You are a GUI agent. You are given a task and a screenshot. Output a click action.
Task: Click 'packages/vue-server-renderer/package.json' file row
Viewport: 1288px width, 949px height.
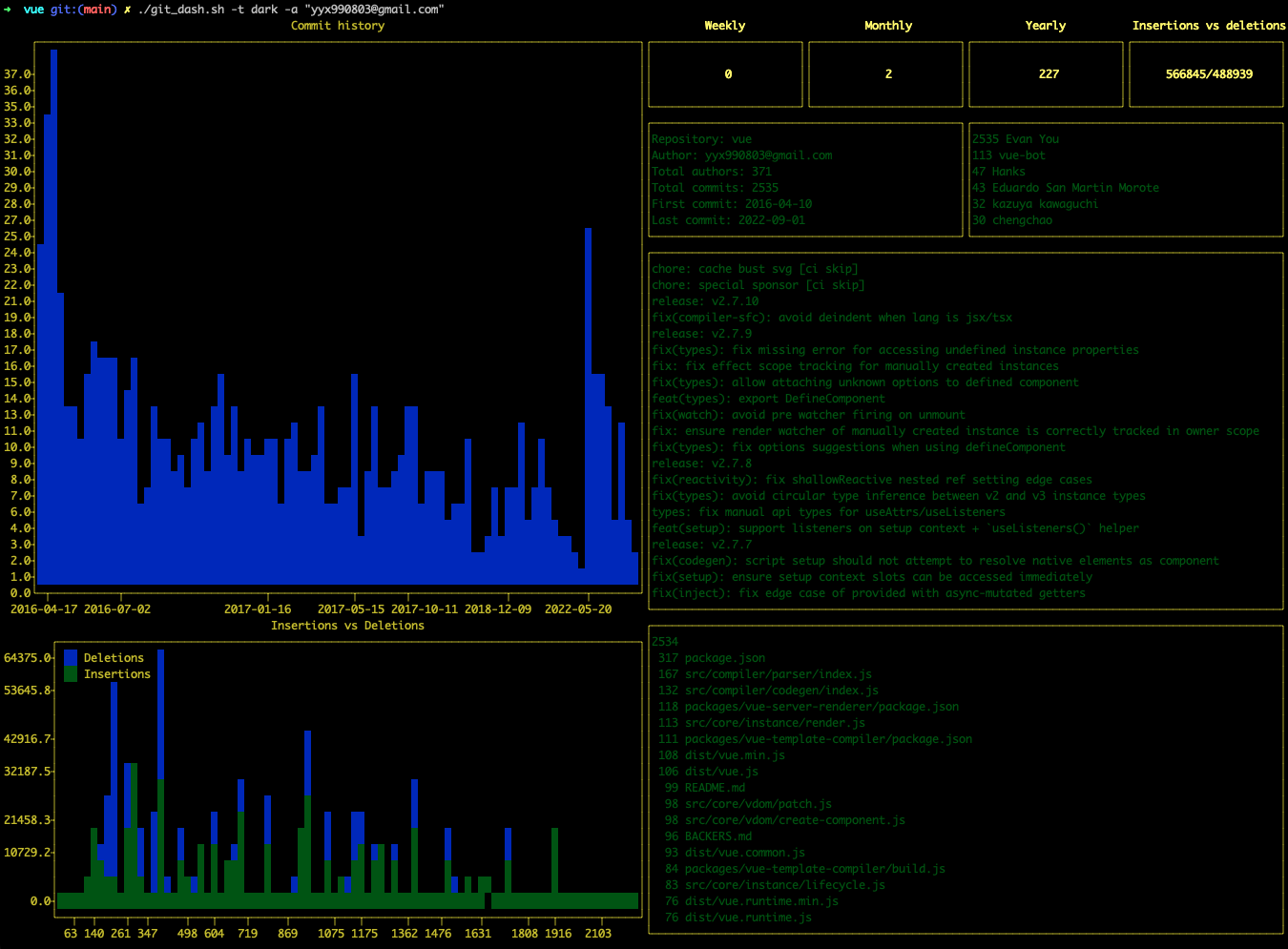(x=808, y=707)
